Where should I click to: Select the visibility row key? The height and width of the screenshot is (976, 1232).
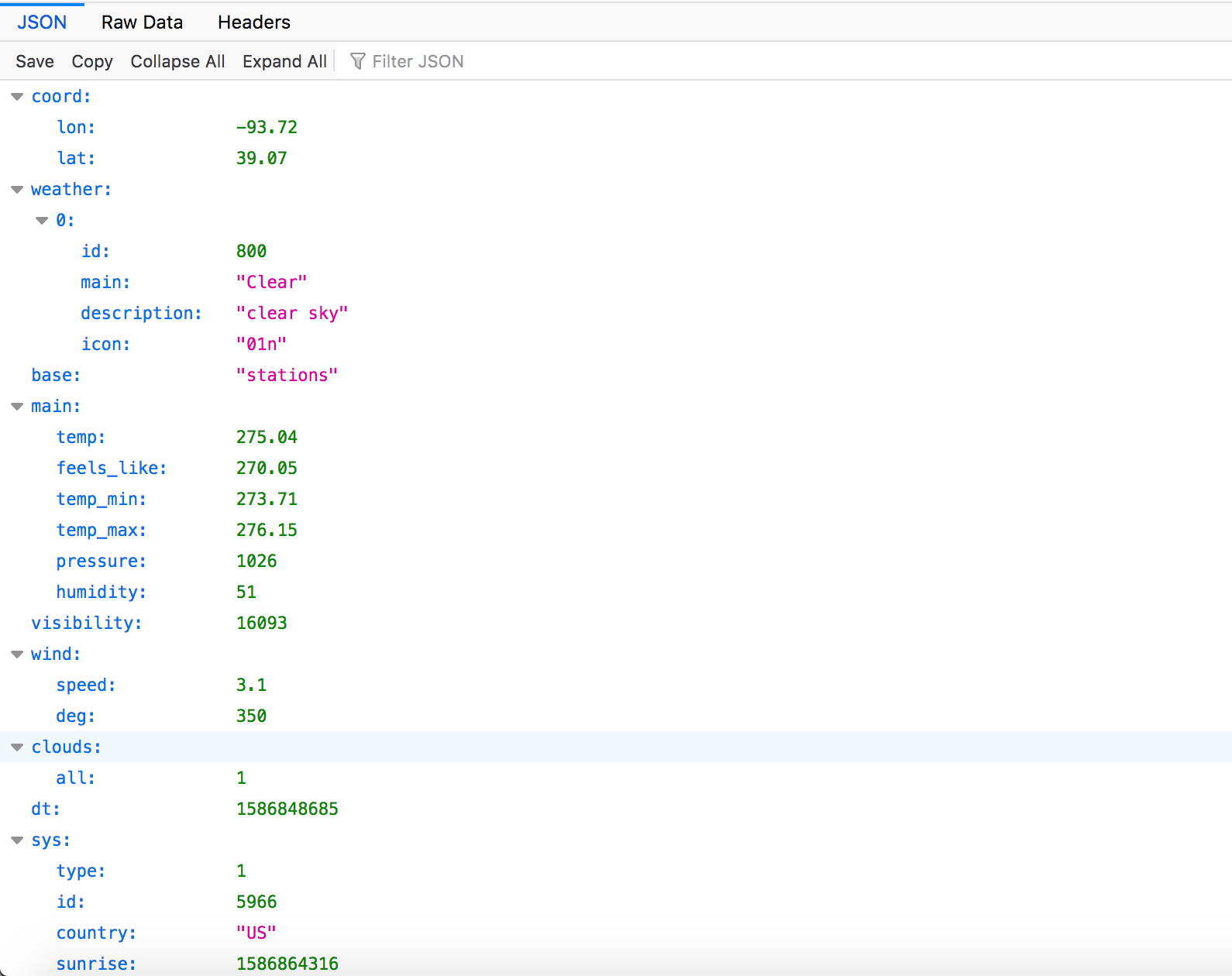pyautogui.click(x=86, y=623)
